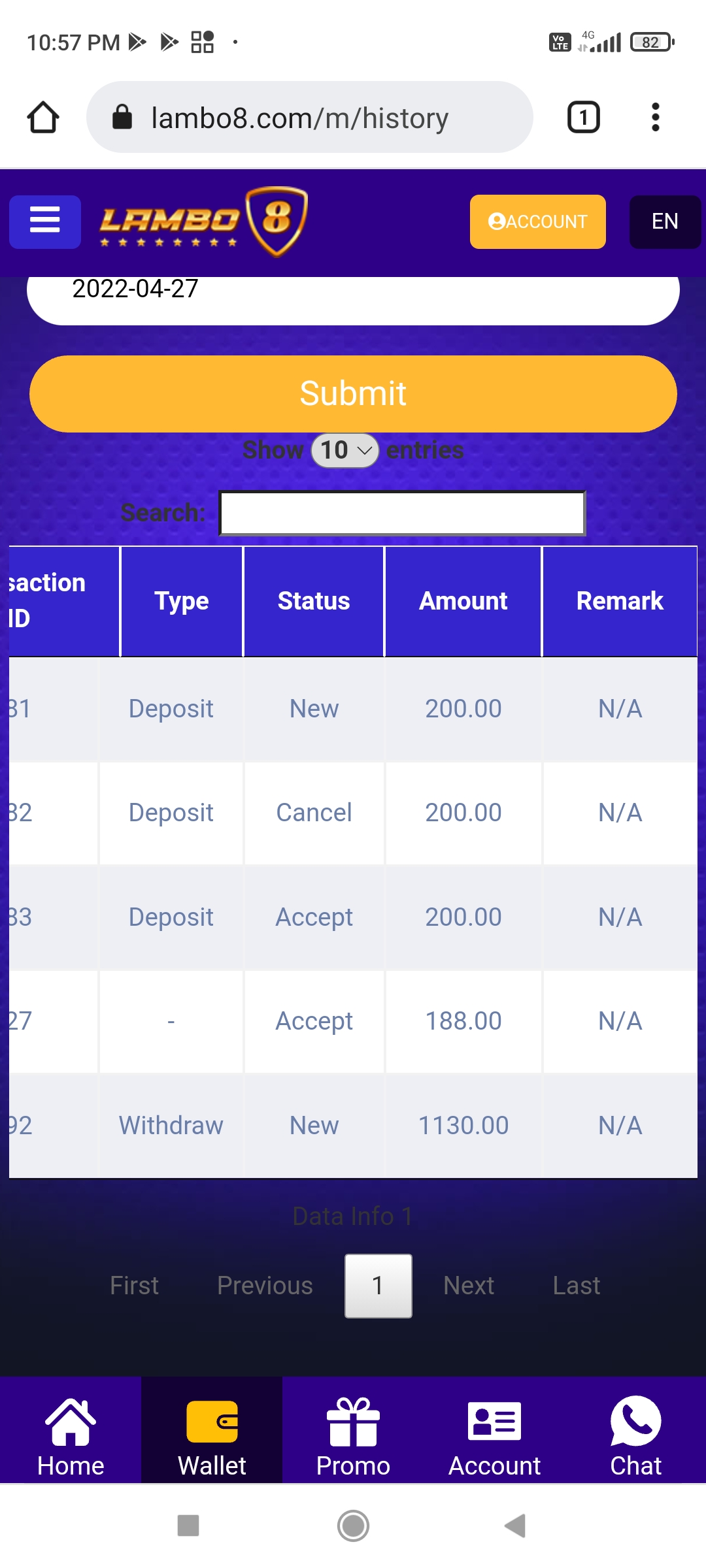Sort table by Status column

click(314, 601)
